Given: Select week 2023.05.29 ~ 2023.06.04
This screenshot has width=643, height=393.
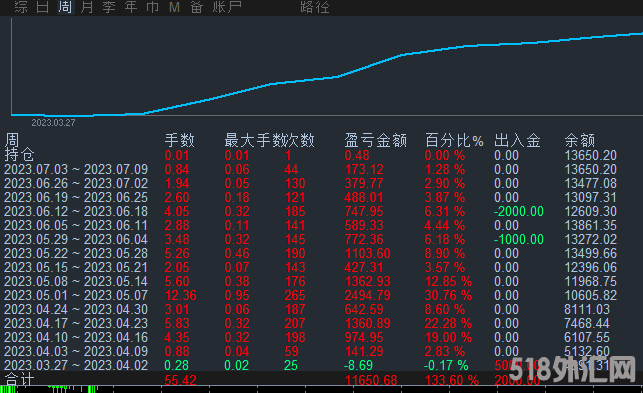Looking at the screenshot, I should click(x=76, y=239).
